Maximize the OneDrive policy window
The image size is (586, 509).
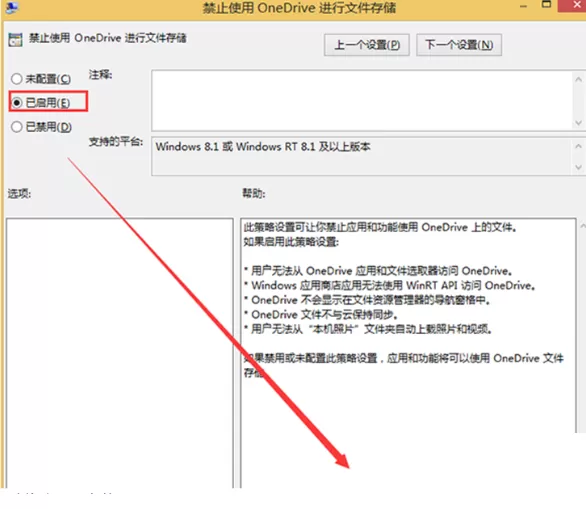[x=546, y=5]
